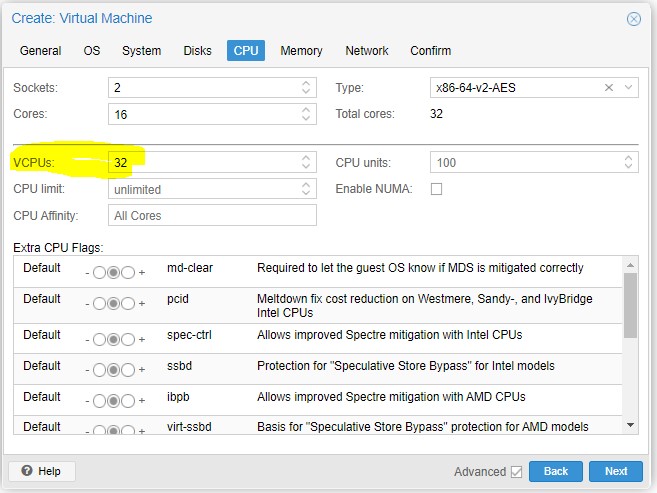Close the Create Virtual Machine dialog
Image resolution: width=657 pixels, height=493 pixels.
(x=633, y=19)
